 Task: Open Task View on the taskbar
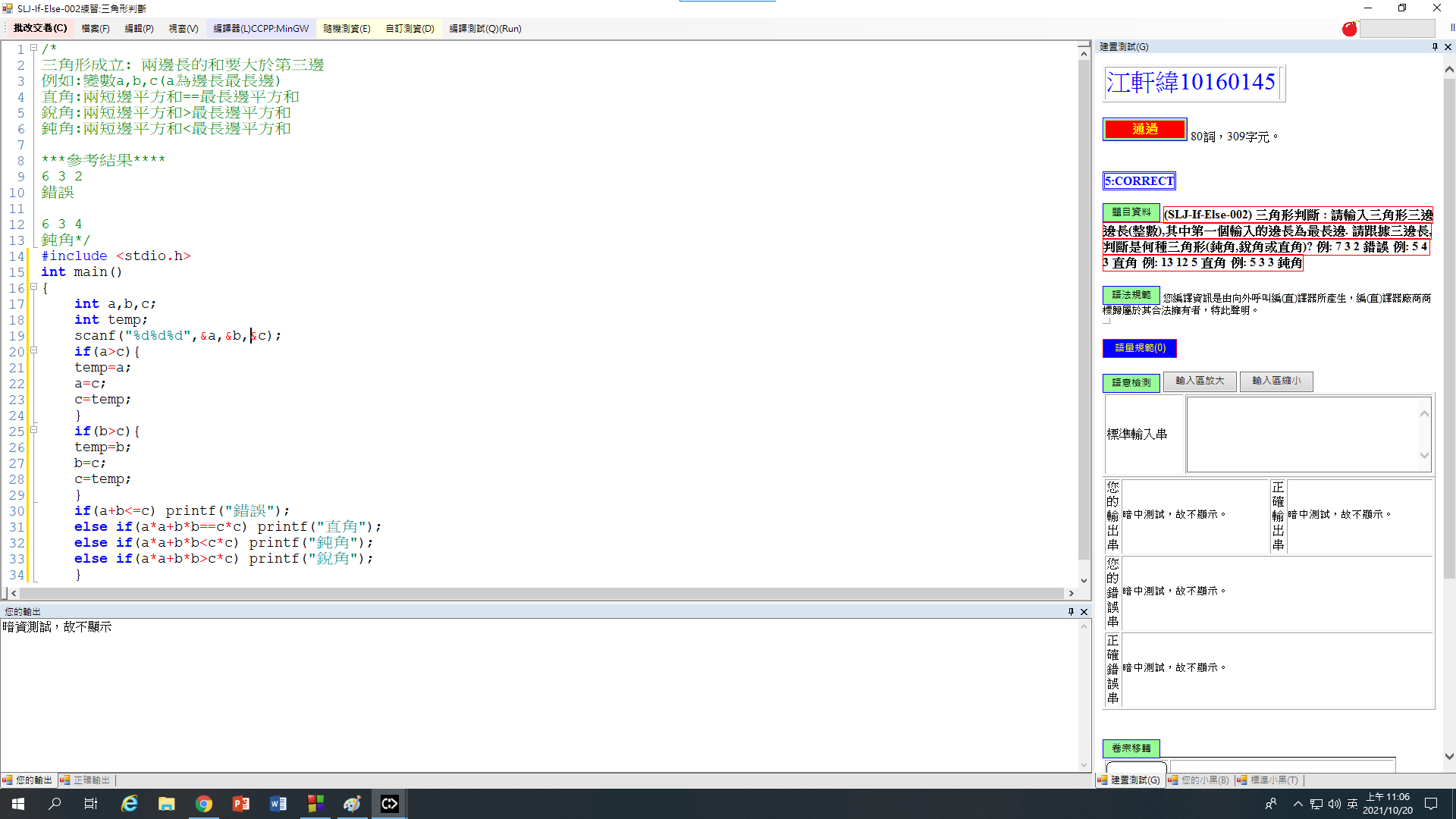(x=90, y=803)
